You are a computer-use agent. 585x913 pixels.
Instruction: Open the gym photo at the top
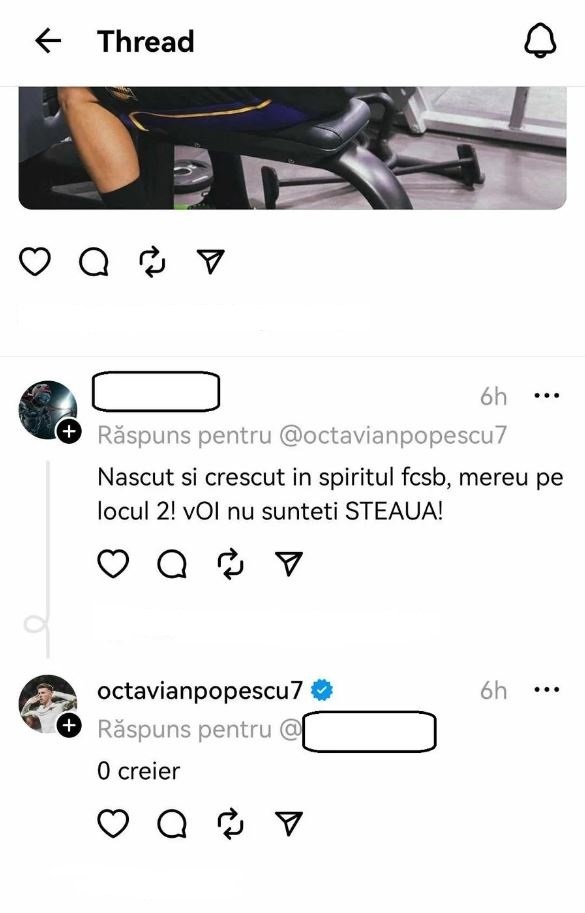point(292,148)
